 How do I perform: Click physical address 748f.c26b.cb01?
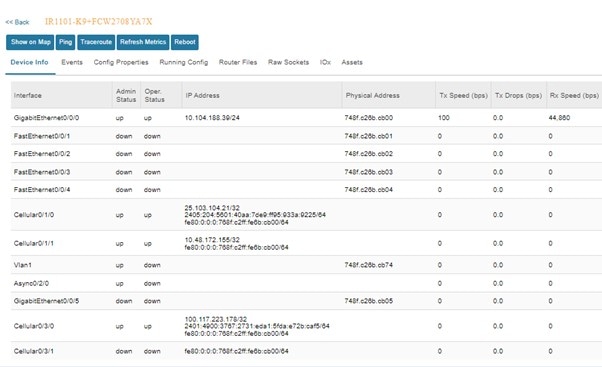click(369, 136)
